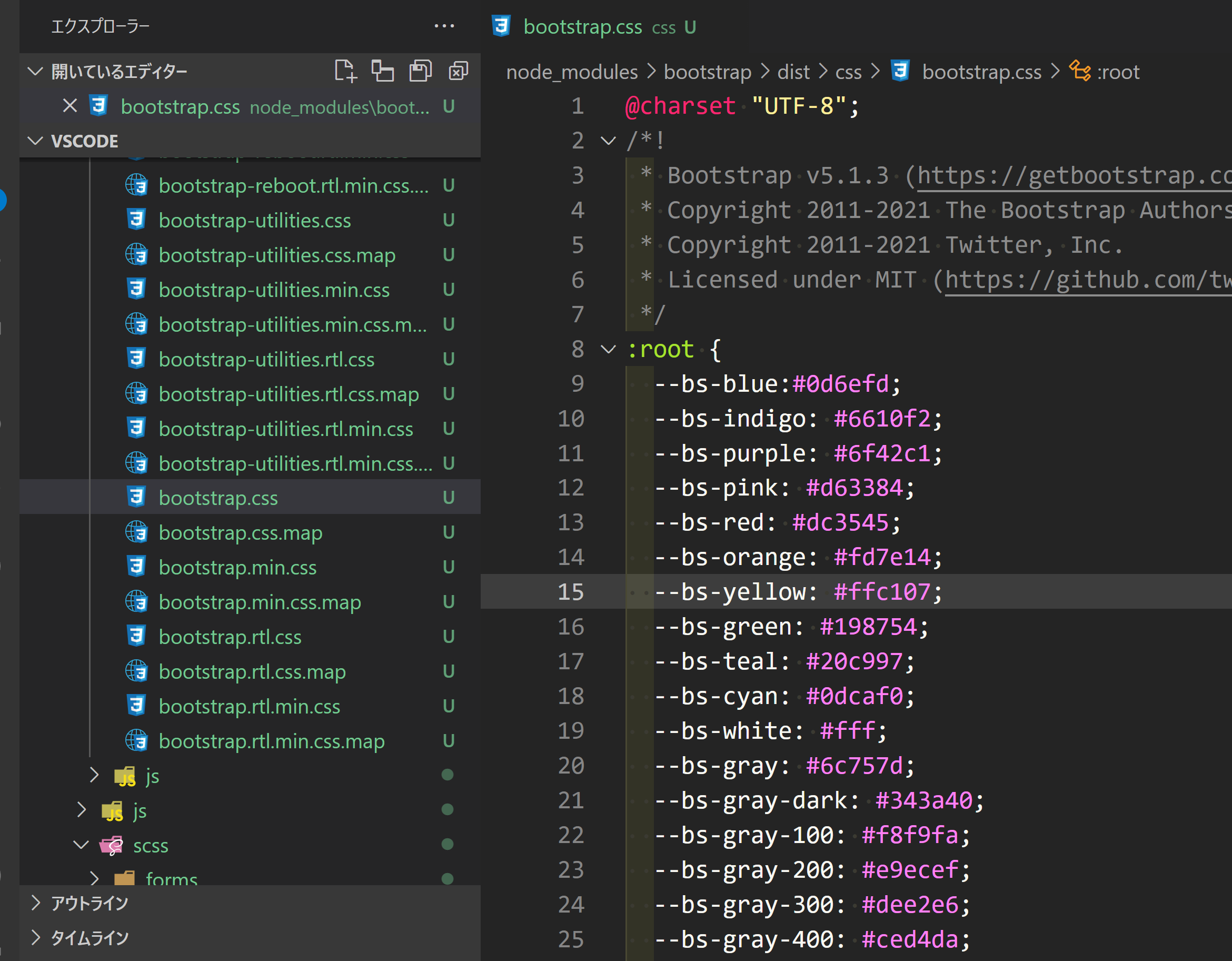Expand the inner js folder under dist
The height and width of the screenshot is (961, 1232).
pyautogui.click(x=94, y=775)
